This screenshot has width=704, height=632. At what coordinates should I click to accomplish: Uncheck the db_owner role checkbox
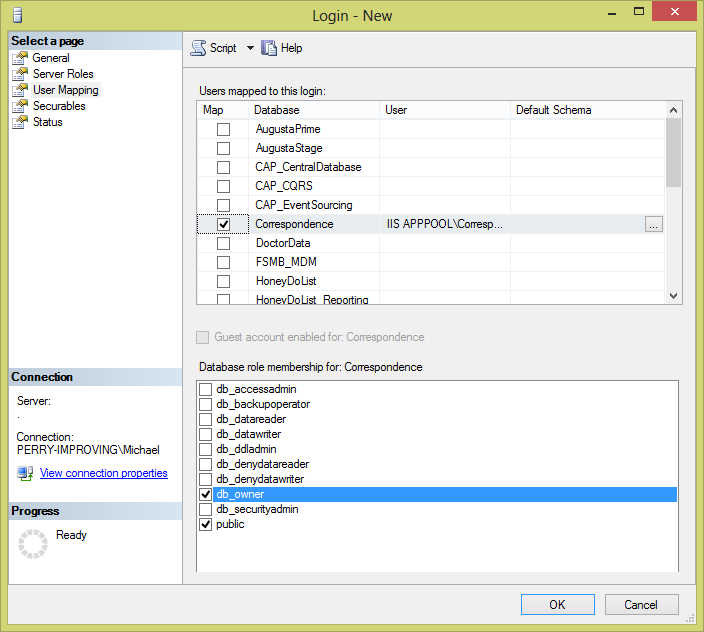point(206,495)
